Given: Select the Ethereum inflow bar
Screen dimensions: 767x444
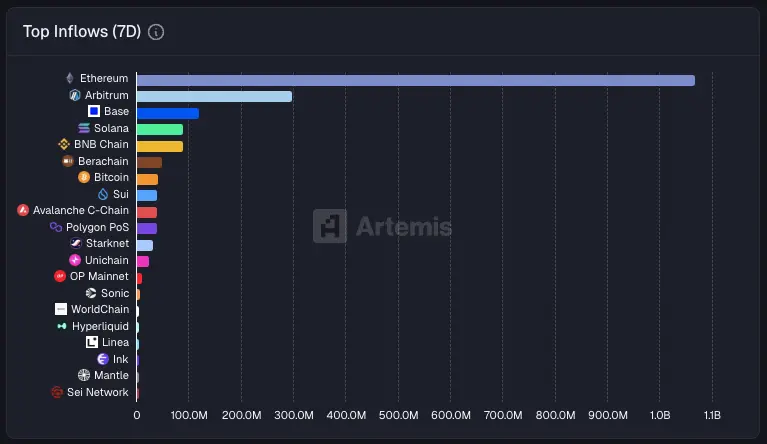Looking at the screenshot, I should pos(416,80).
